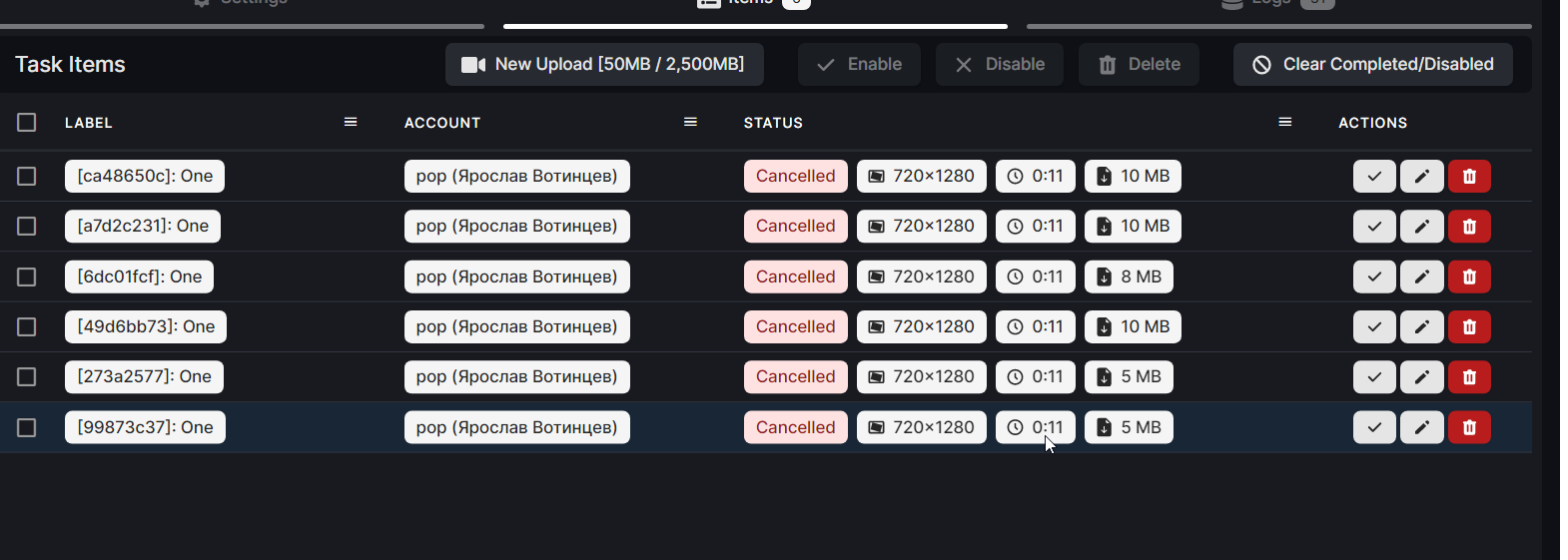The image size is (1568, 560).
Task: Toggle the select-all checkbox in header
Action: [27, 123]
